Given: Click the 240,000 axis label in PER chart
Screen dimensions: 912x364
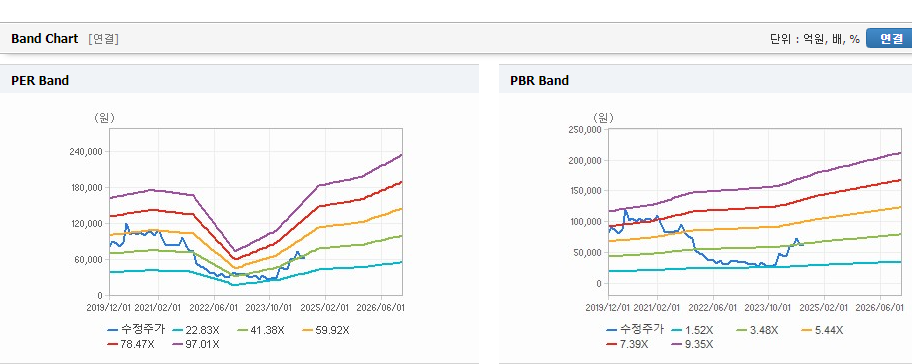Looking at the screenshot, I should pos(87,152).
